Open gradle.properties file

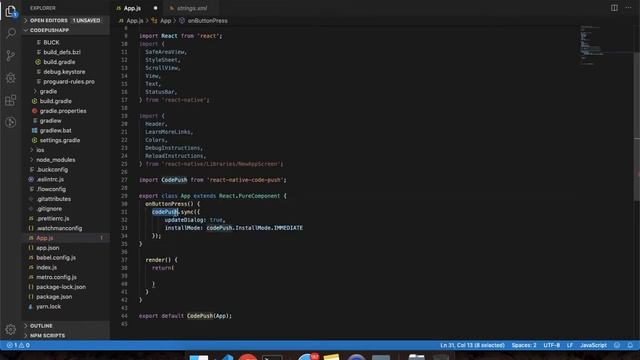(x=63, y=111)
